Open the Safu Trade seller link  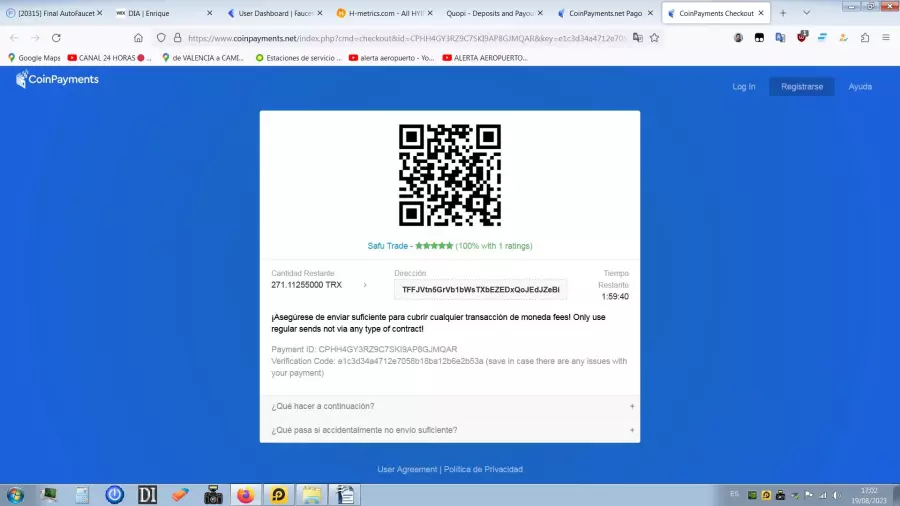click(x=387, y=246)
